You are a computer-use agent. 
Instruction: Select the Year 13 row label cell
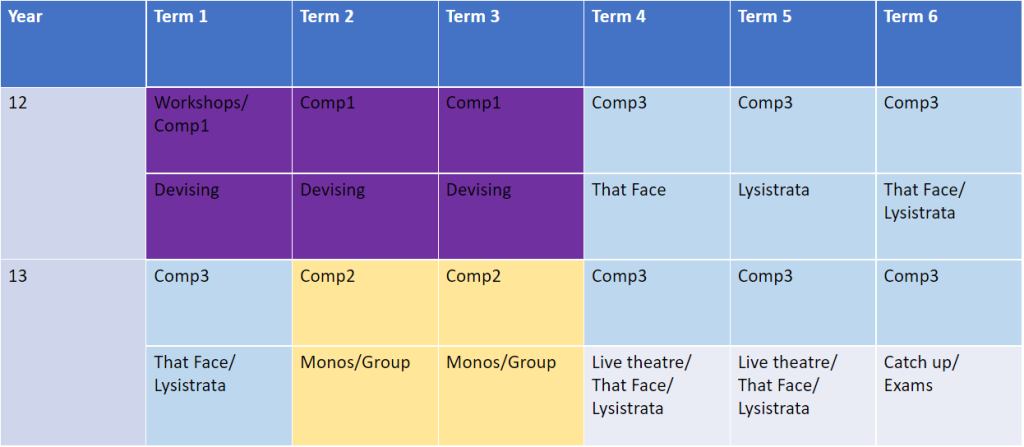coord(73,352)
